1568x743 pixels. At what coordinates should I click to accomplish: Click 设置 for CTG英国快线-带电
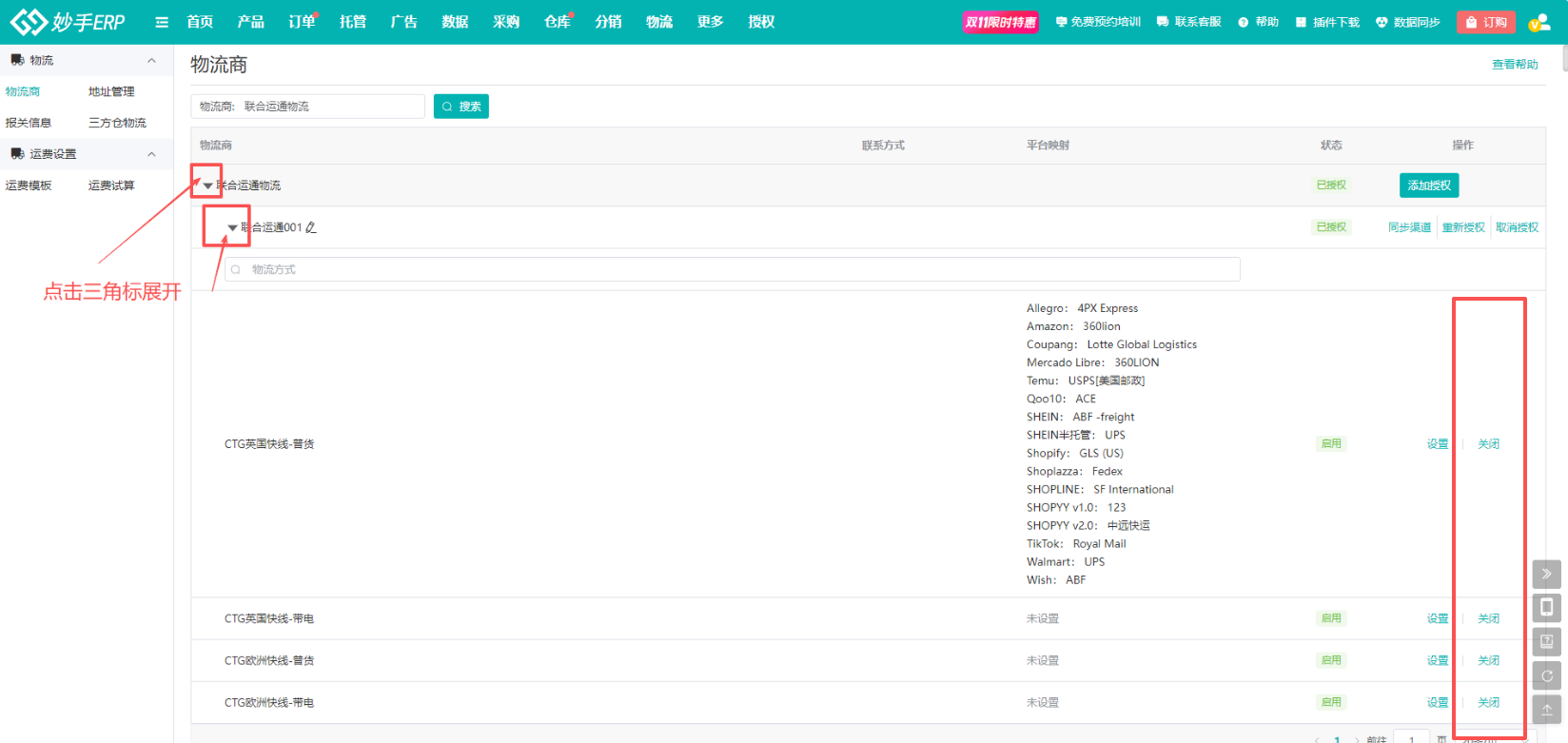click(x=1438, y=618)
